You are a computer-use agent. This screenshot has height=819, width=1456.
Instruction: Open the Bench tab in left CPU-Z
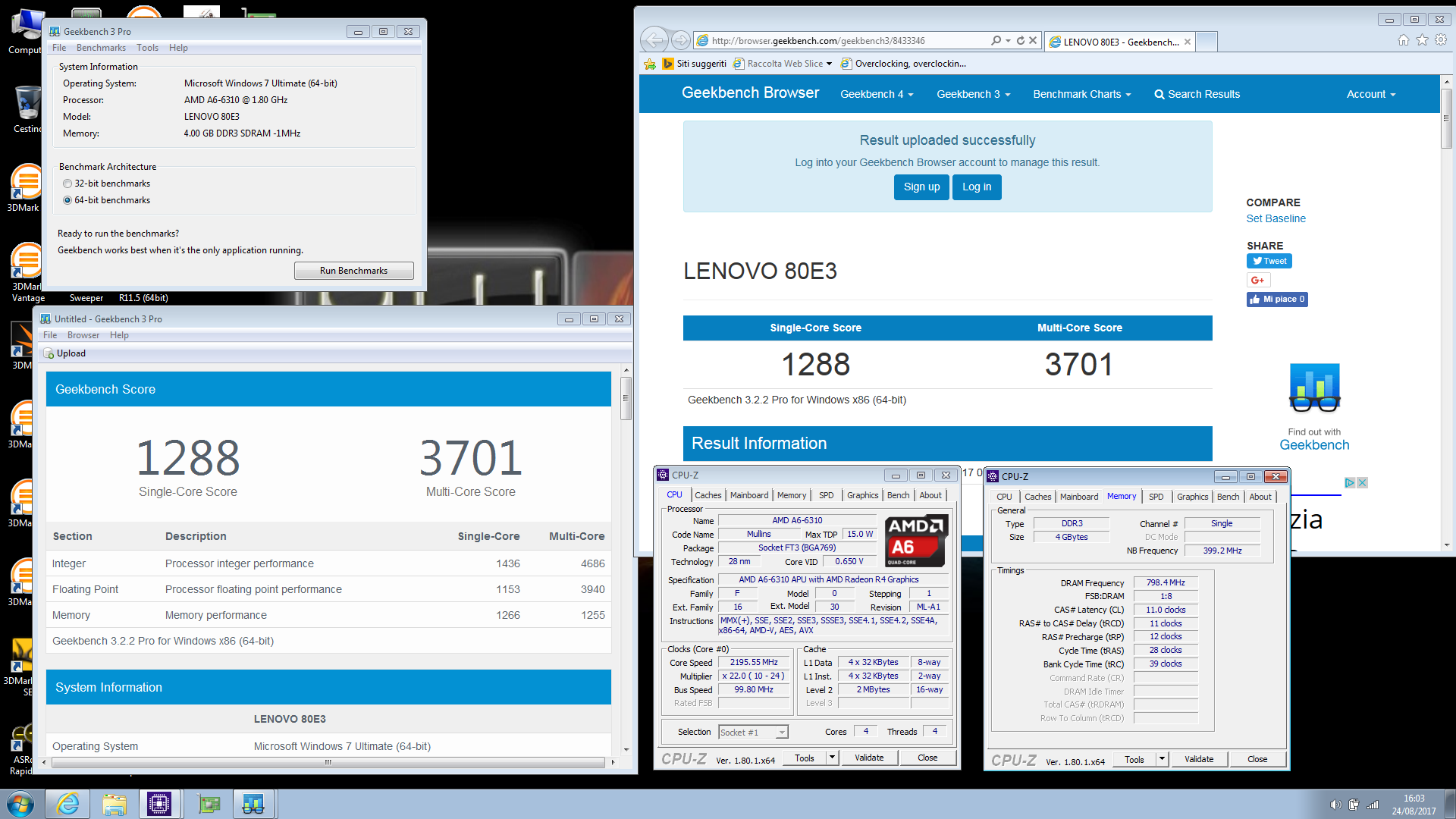(x=898, y=495)
